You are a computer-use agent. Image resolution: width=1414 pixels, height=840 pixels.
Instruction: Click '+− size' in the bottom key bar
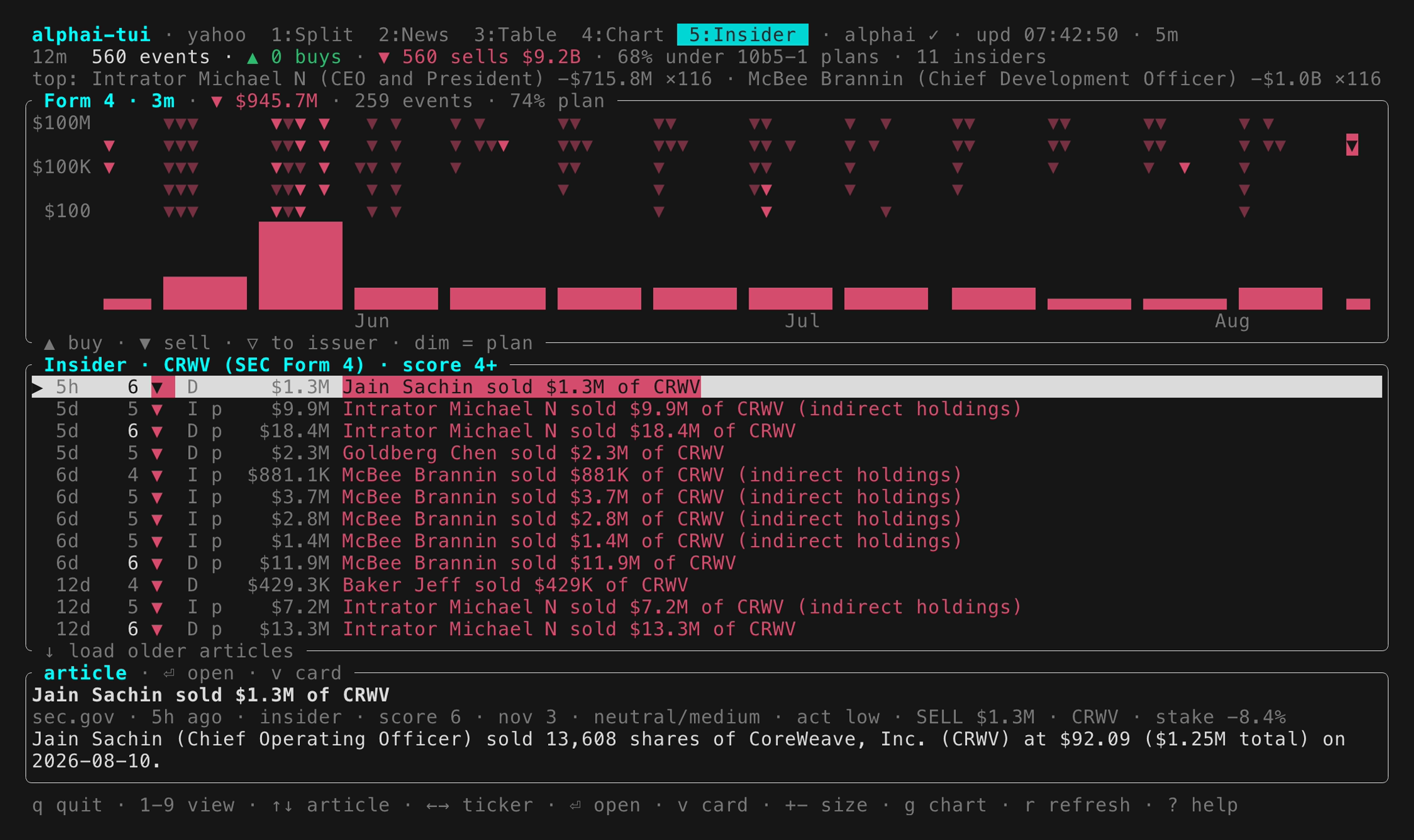point(826,805)
